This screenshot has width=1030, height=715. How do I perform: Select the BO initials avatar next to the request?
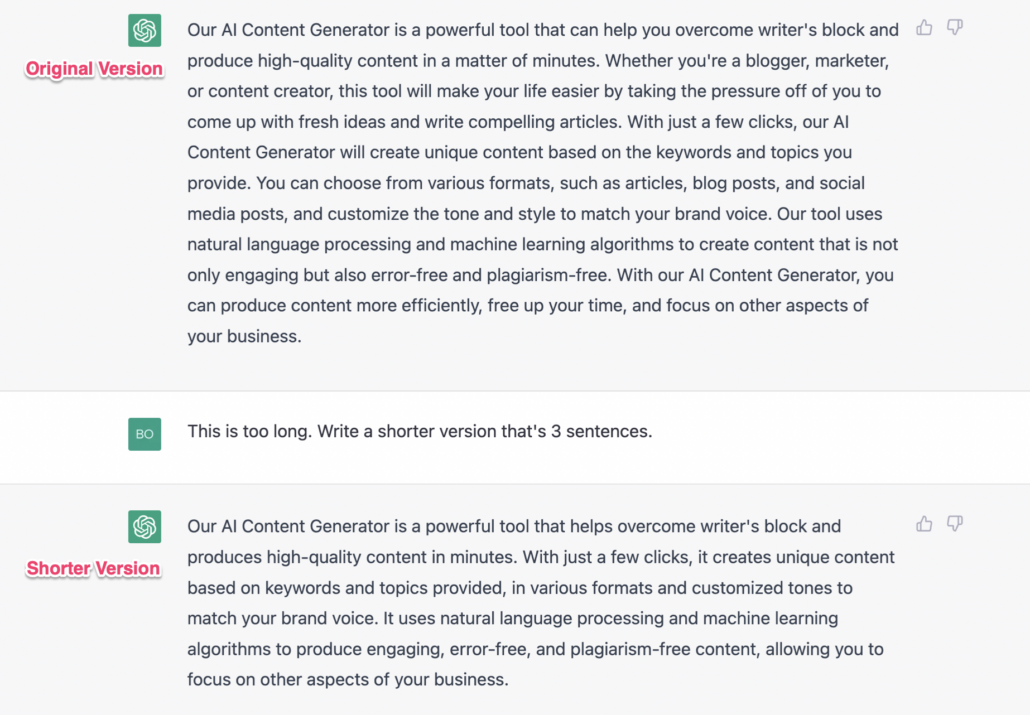pyautogui.click(x=144, y=434)
